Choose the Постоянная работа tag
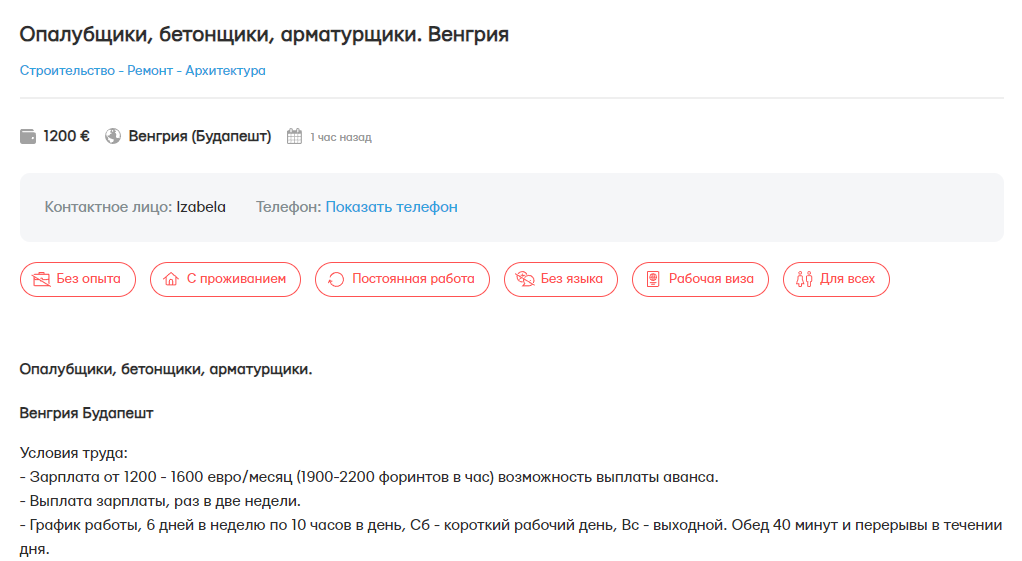 click(403, 279)
